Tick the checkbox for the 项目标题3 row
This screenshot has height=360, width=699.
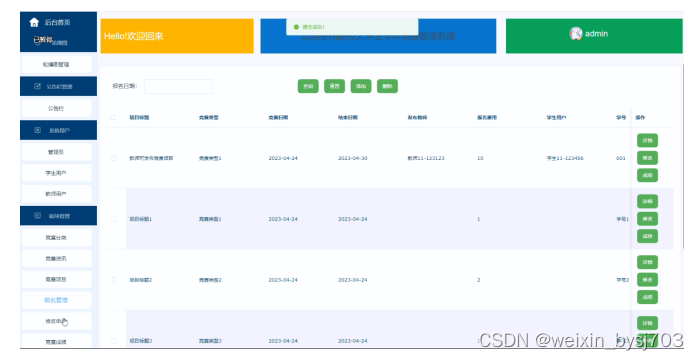point(114,341)
